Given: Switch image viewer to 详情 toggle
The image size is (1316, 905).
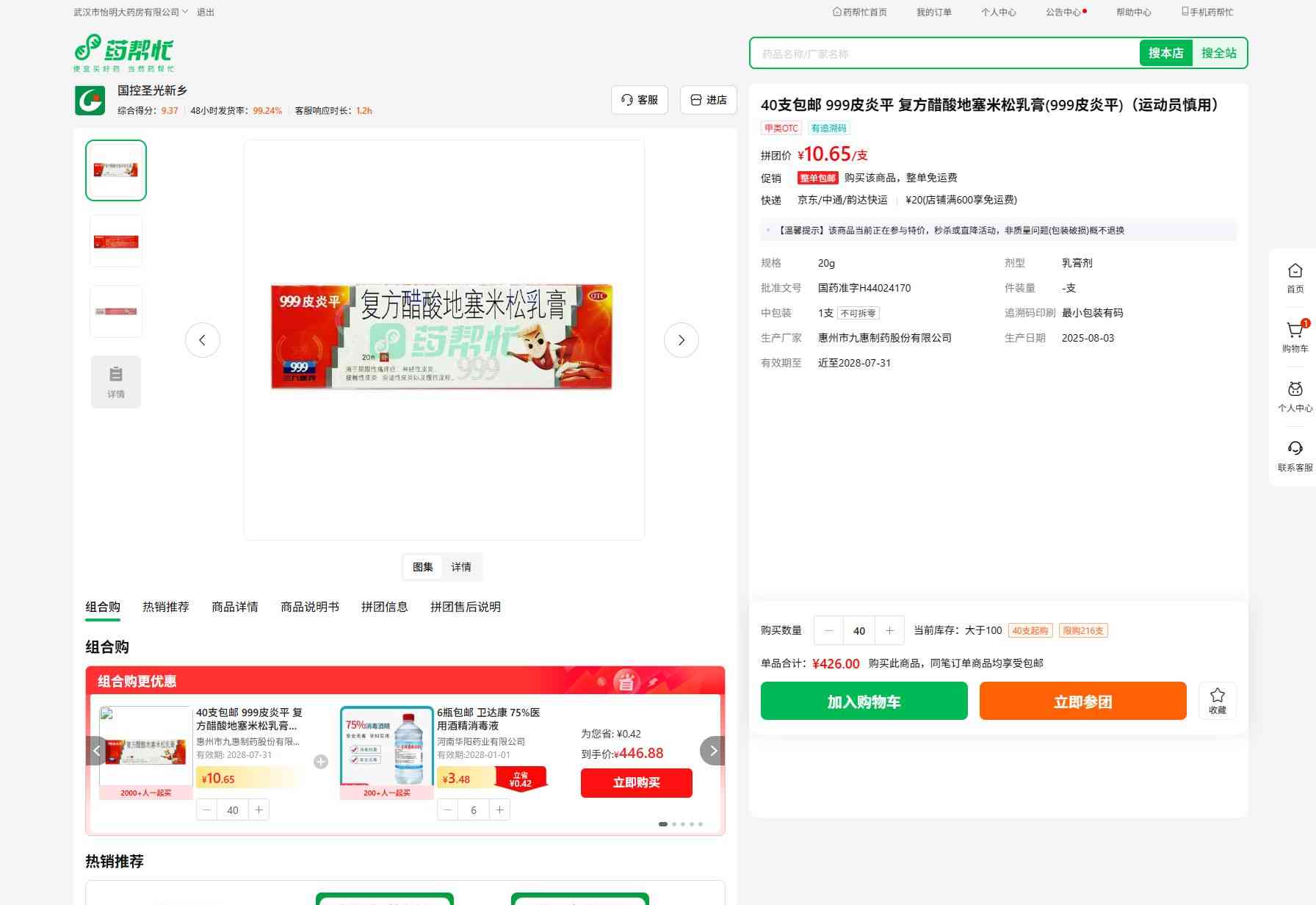Looking at the screenshot, I should coord(461,567).
